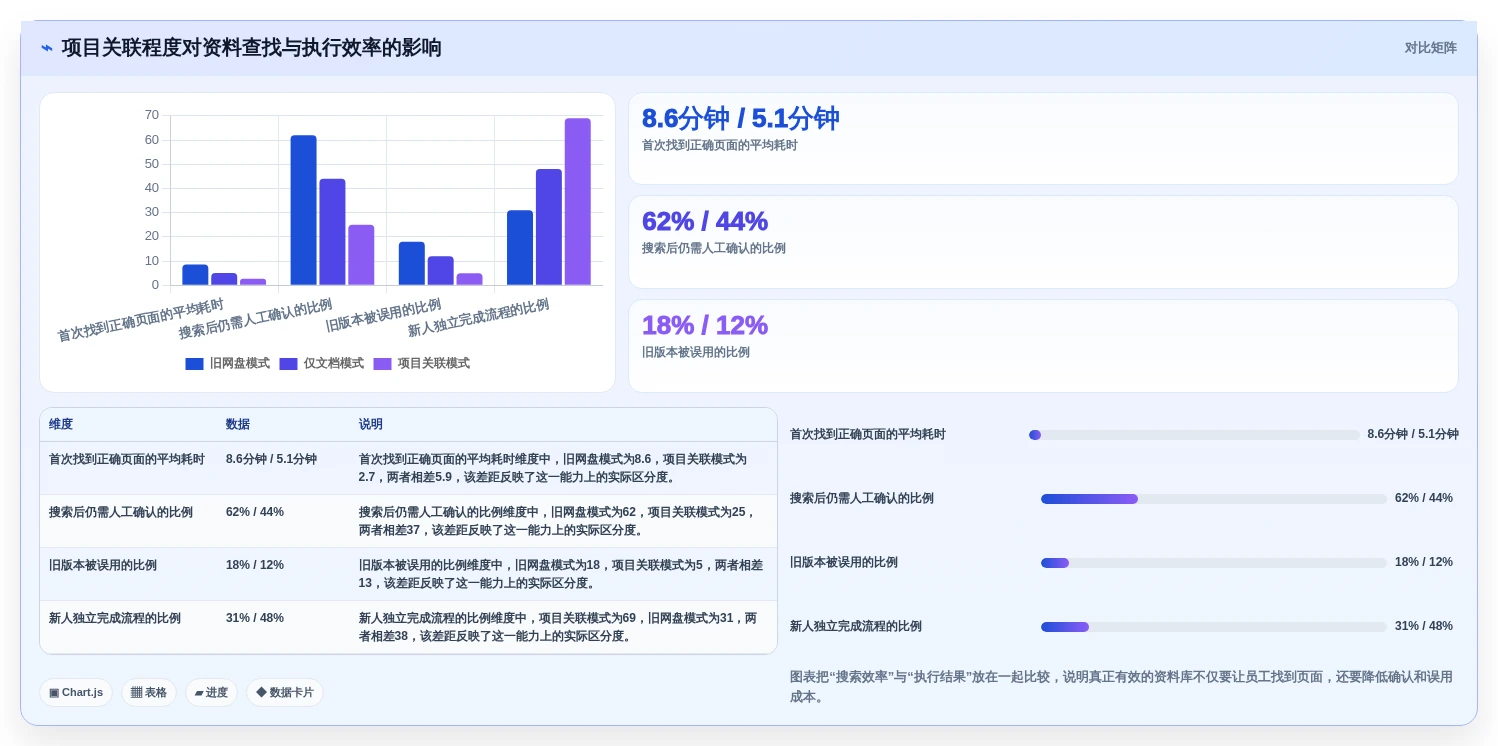Toggle the 仅文档模式 legend swatch

coord(288,364)
